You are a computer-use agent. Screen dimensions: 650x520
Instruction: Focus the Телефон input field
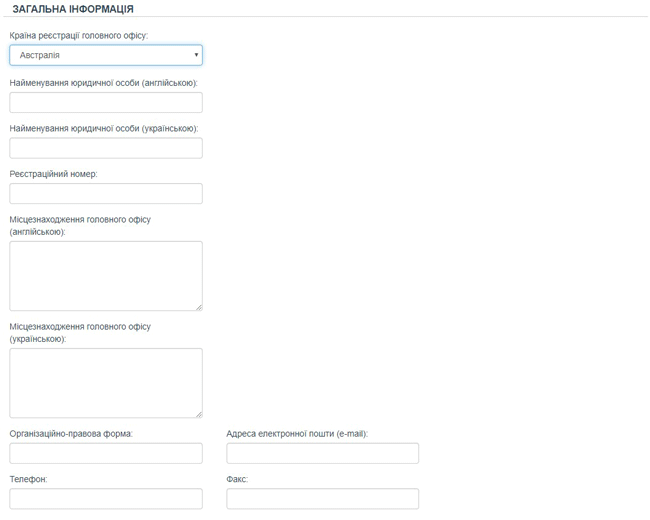[x=106, y=499]
